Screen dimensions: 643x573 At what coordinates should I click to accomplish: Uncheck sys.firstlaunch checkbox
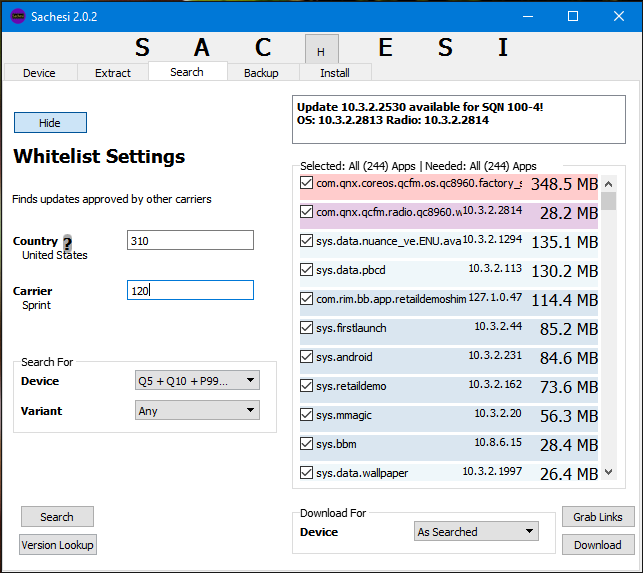click(x=306, y=328)
